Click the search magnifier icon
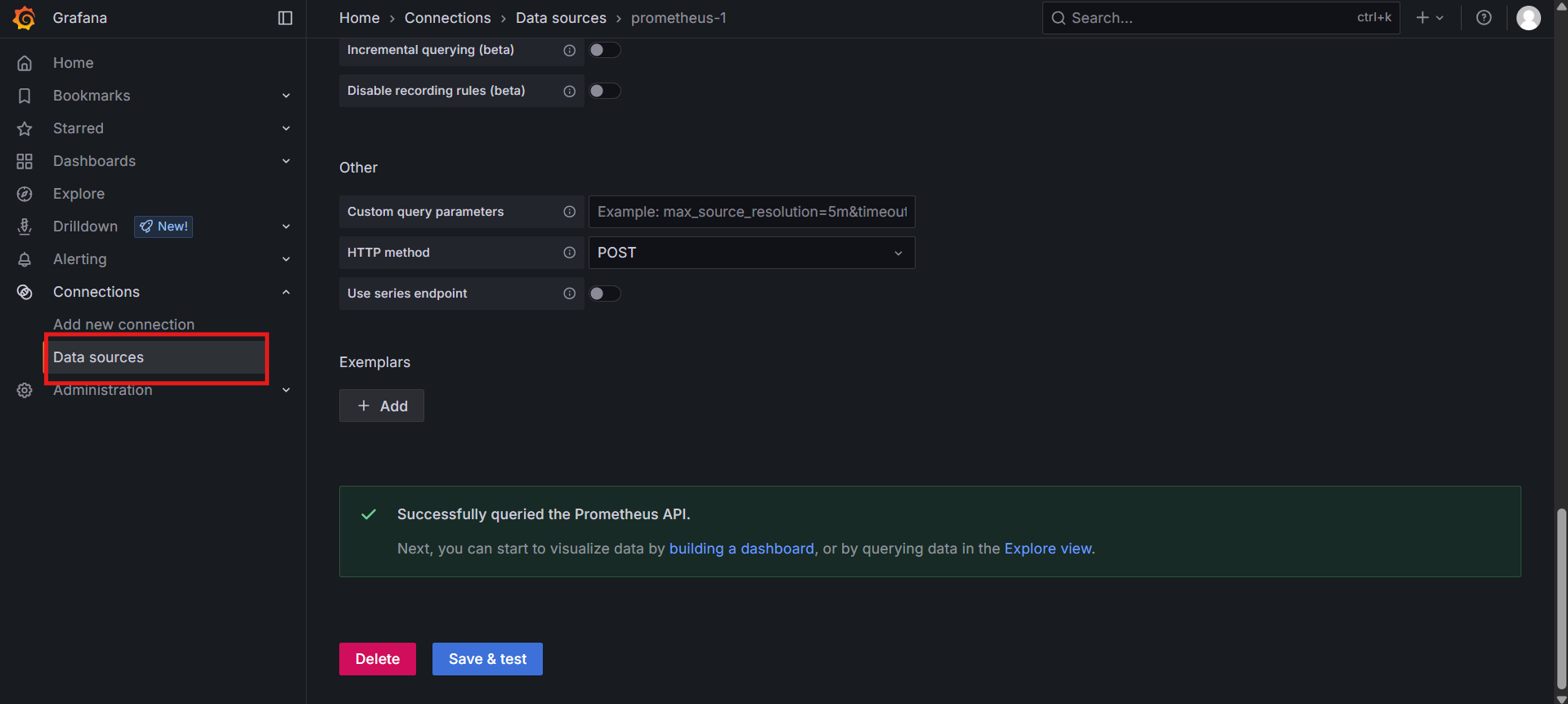The image size is (1568, 704). (1059, 18)
